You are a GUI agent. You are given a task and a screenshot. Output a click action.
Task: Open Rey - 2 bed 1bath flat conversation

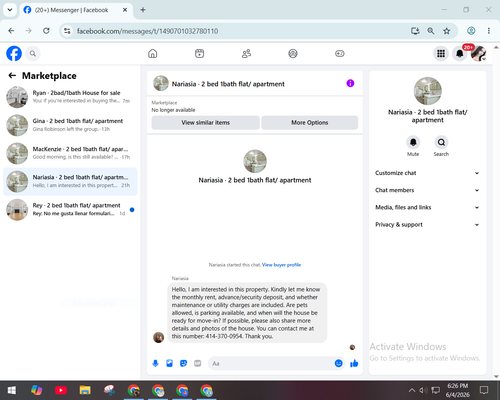click(x=70, y=210)
